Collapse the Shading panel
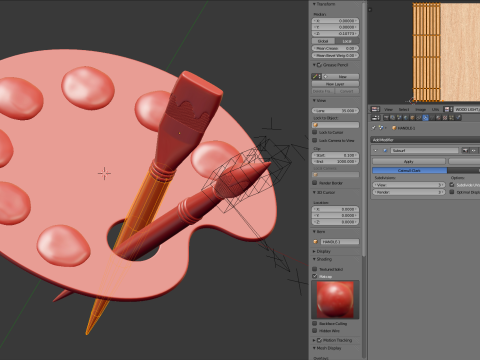 314,259
